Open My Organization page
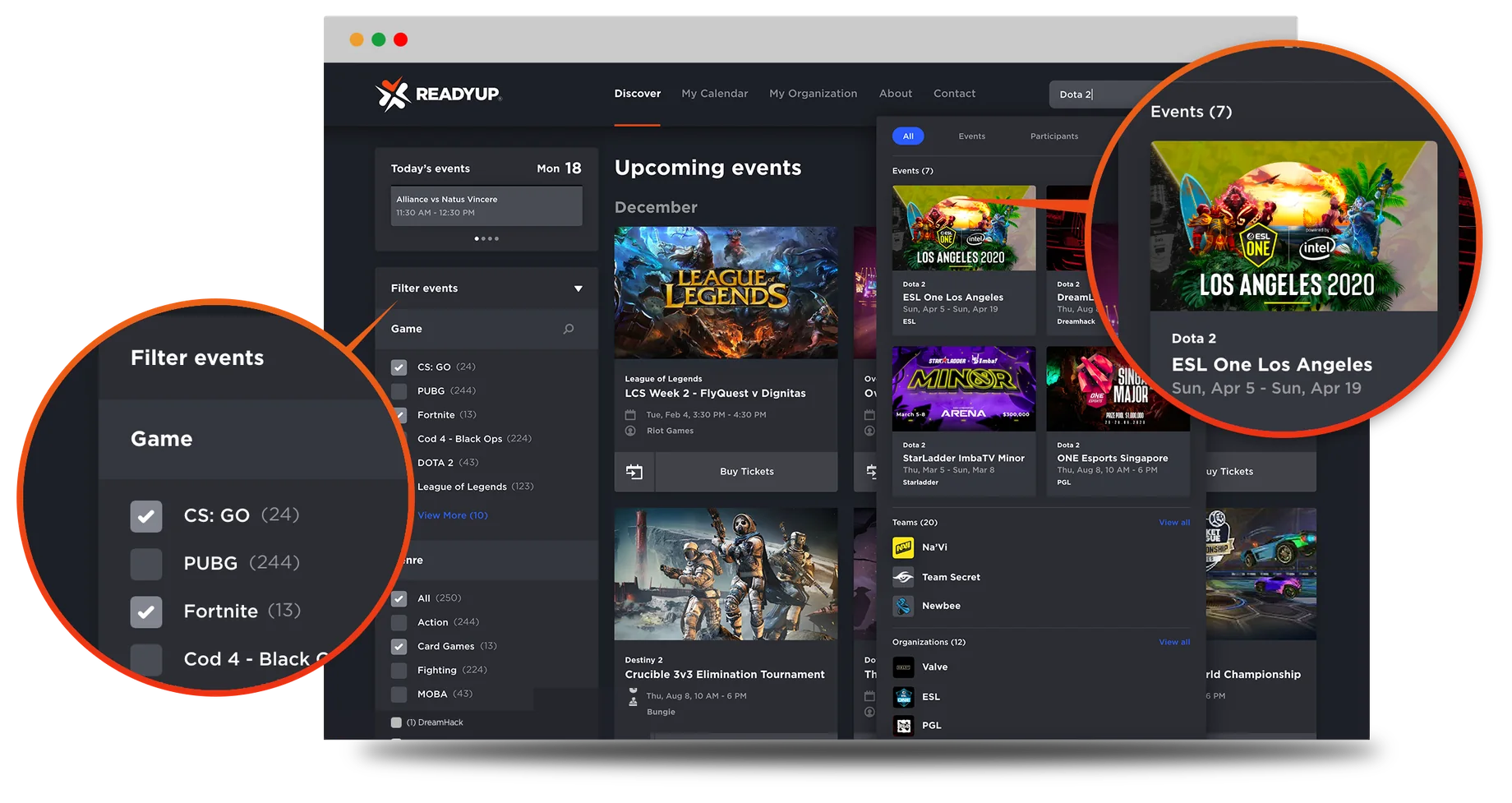 pyautogui.click(x=813, y=94)
